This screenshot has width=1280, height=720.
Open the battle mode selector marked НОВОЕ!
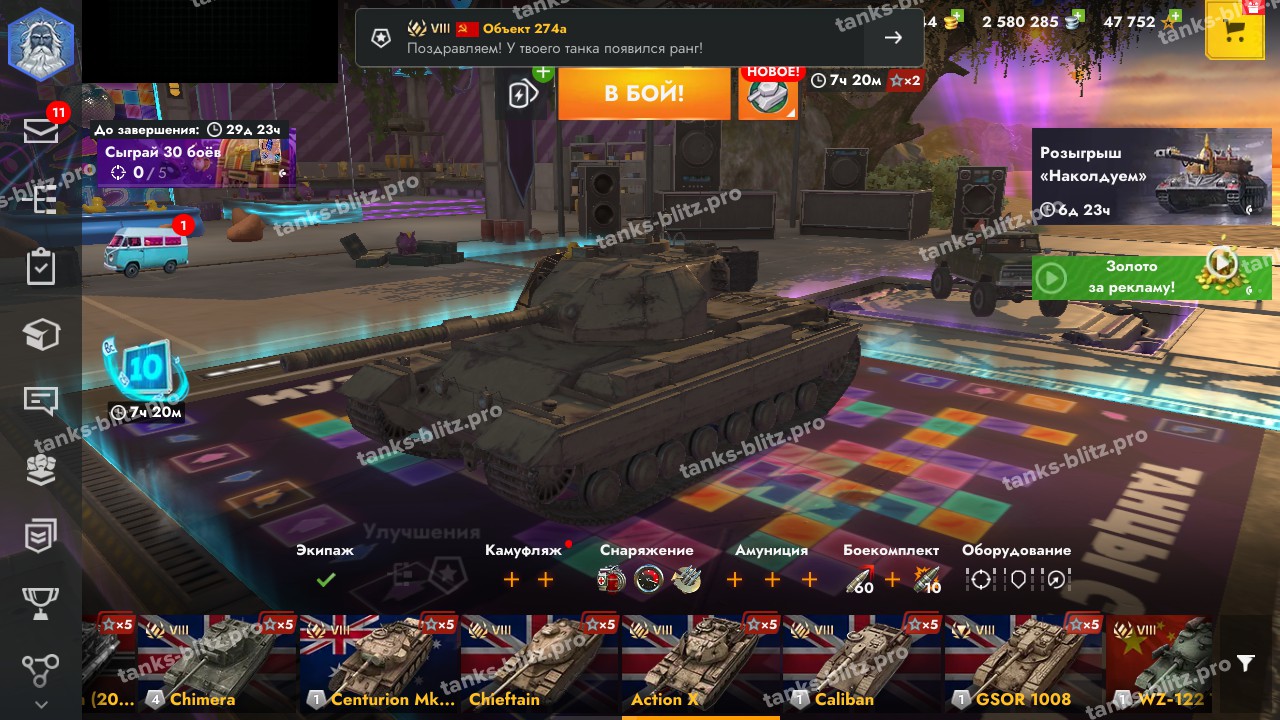point(768,94)
